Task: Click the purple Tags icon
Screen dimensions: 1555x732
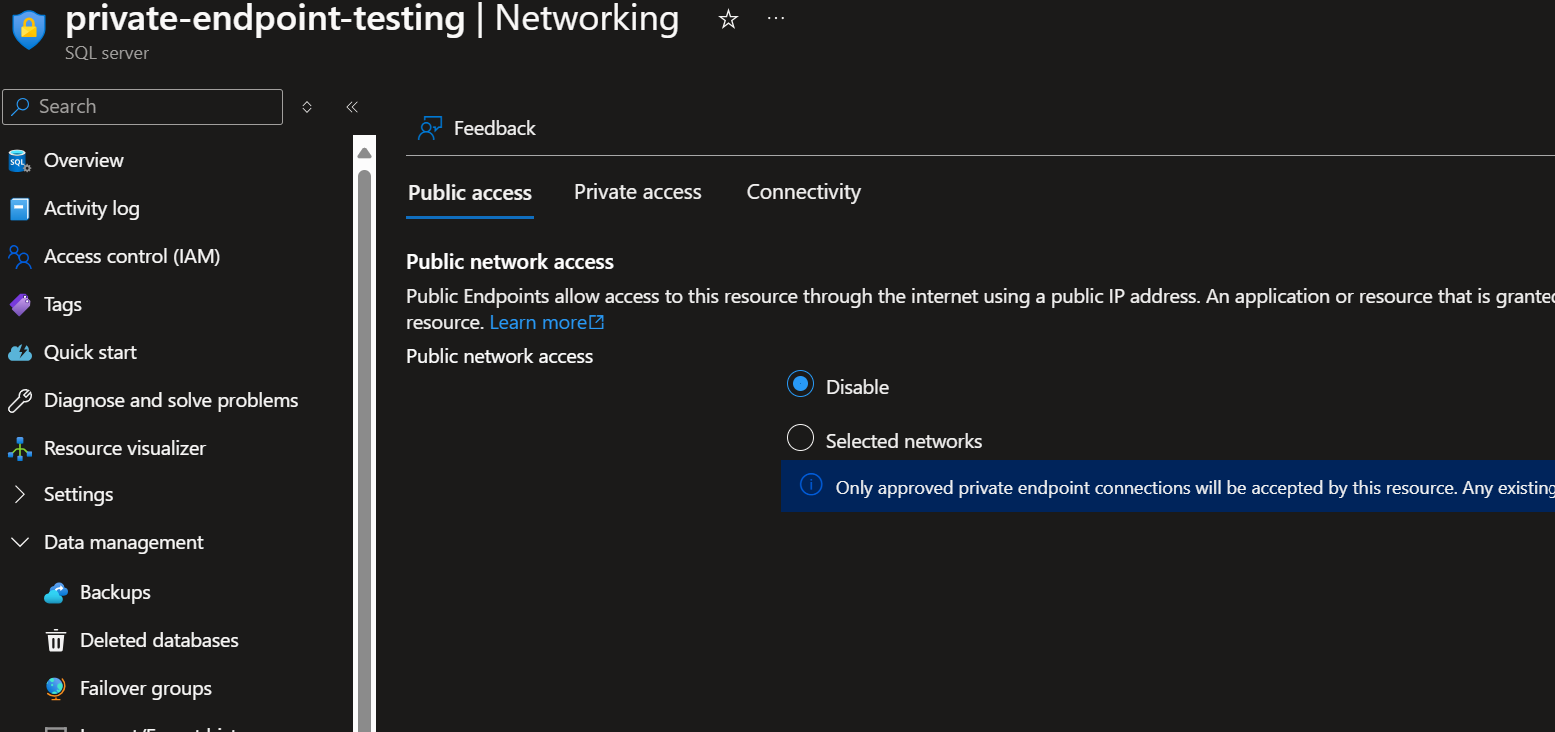Action: click(x=19, y=305)
